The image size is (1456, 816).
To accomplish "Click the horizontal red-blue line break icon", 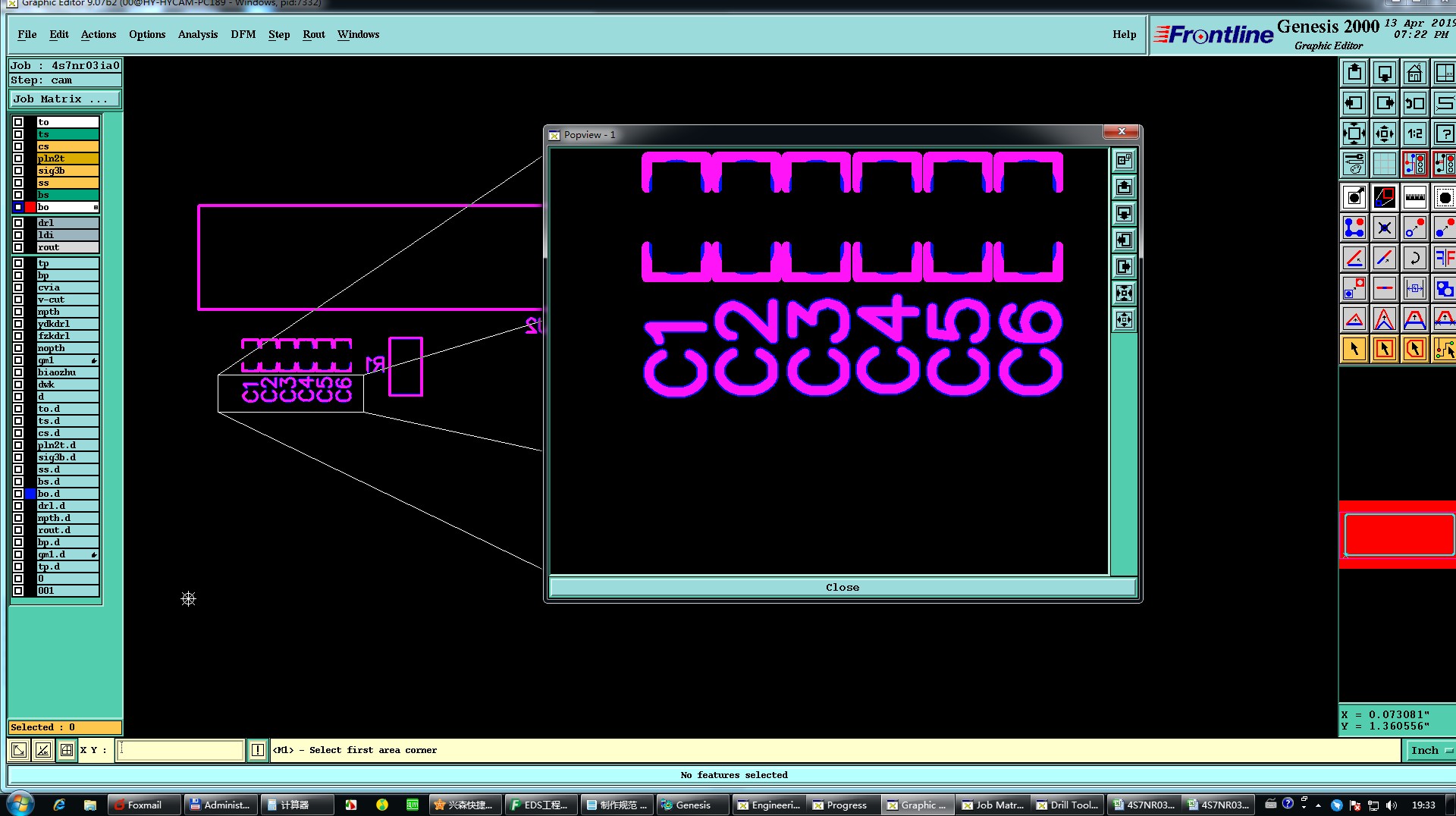I will pos(1385,288).
